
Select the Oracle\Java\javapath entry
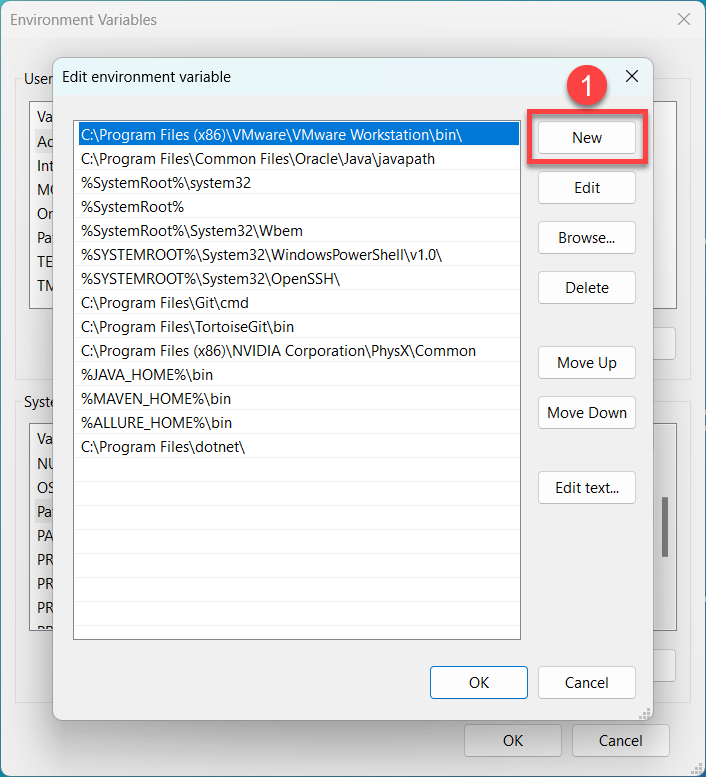click(x=299, y=159)
